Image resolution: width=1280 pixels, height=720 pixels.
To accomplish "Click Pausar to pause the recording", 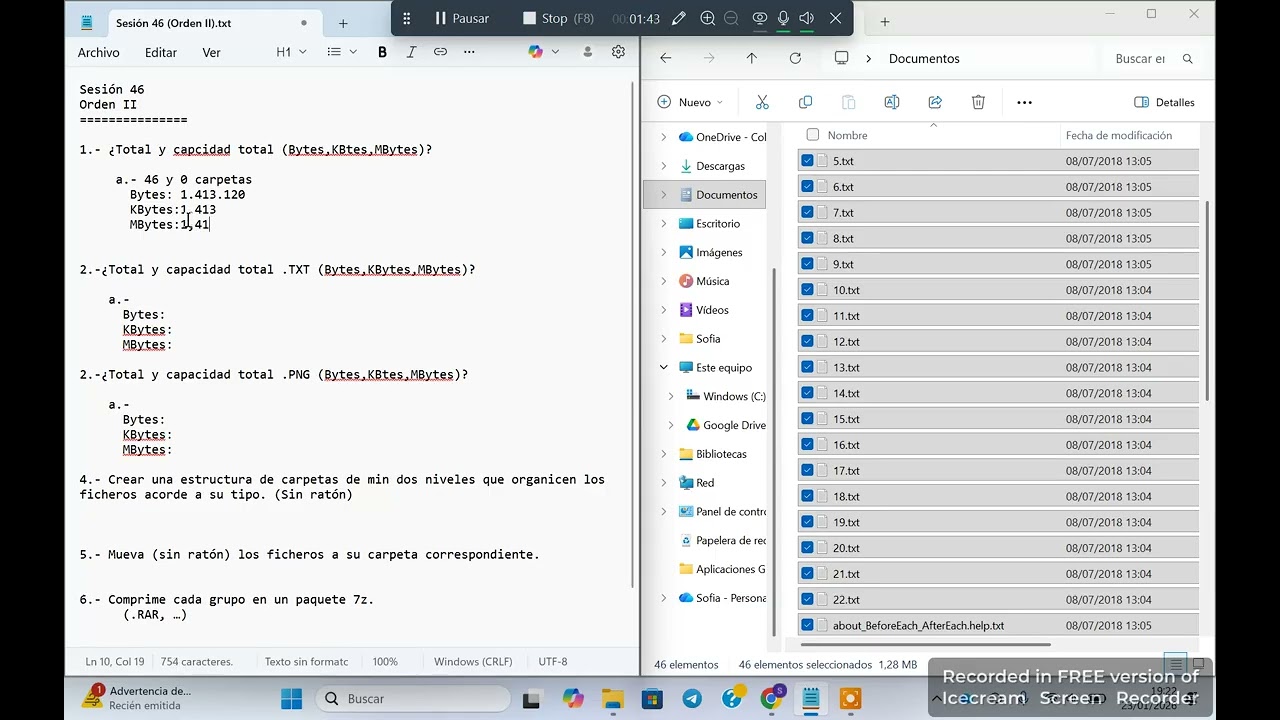I will click(462, 18).
